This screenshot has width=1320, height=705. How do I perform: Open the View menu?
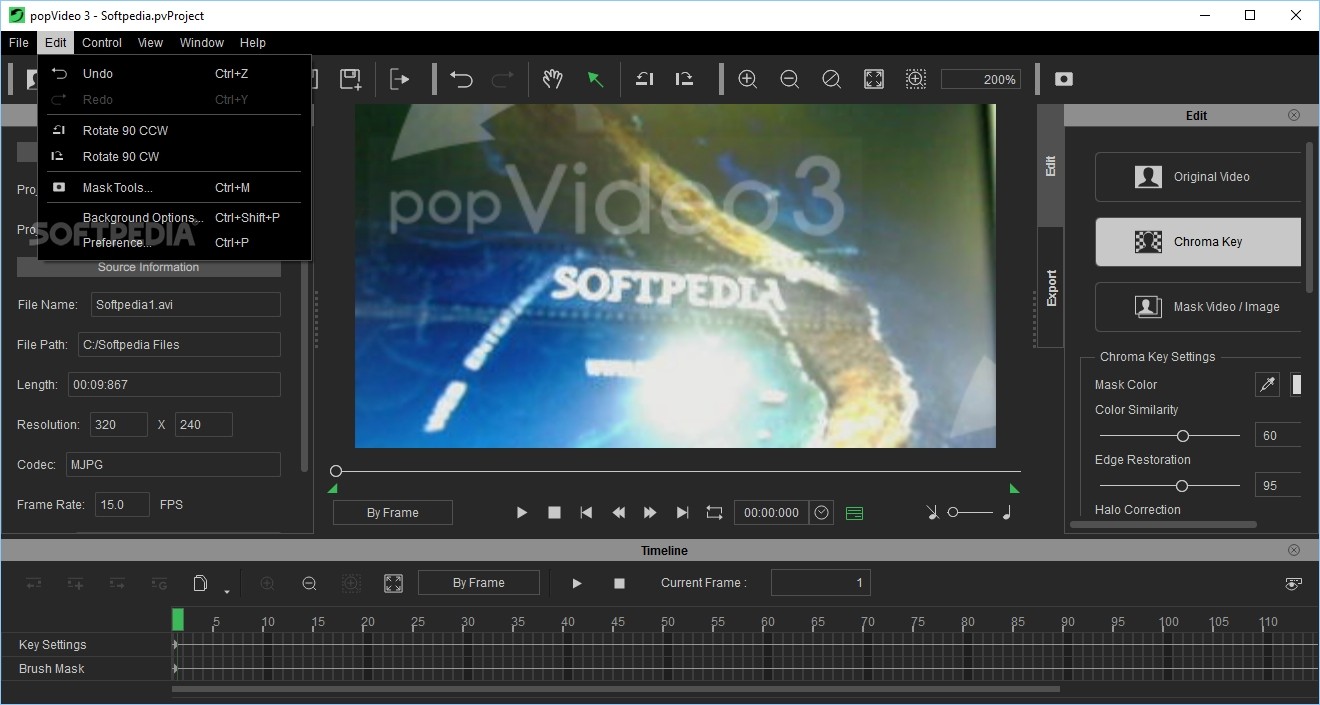(151, 43)
